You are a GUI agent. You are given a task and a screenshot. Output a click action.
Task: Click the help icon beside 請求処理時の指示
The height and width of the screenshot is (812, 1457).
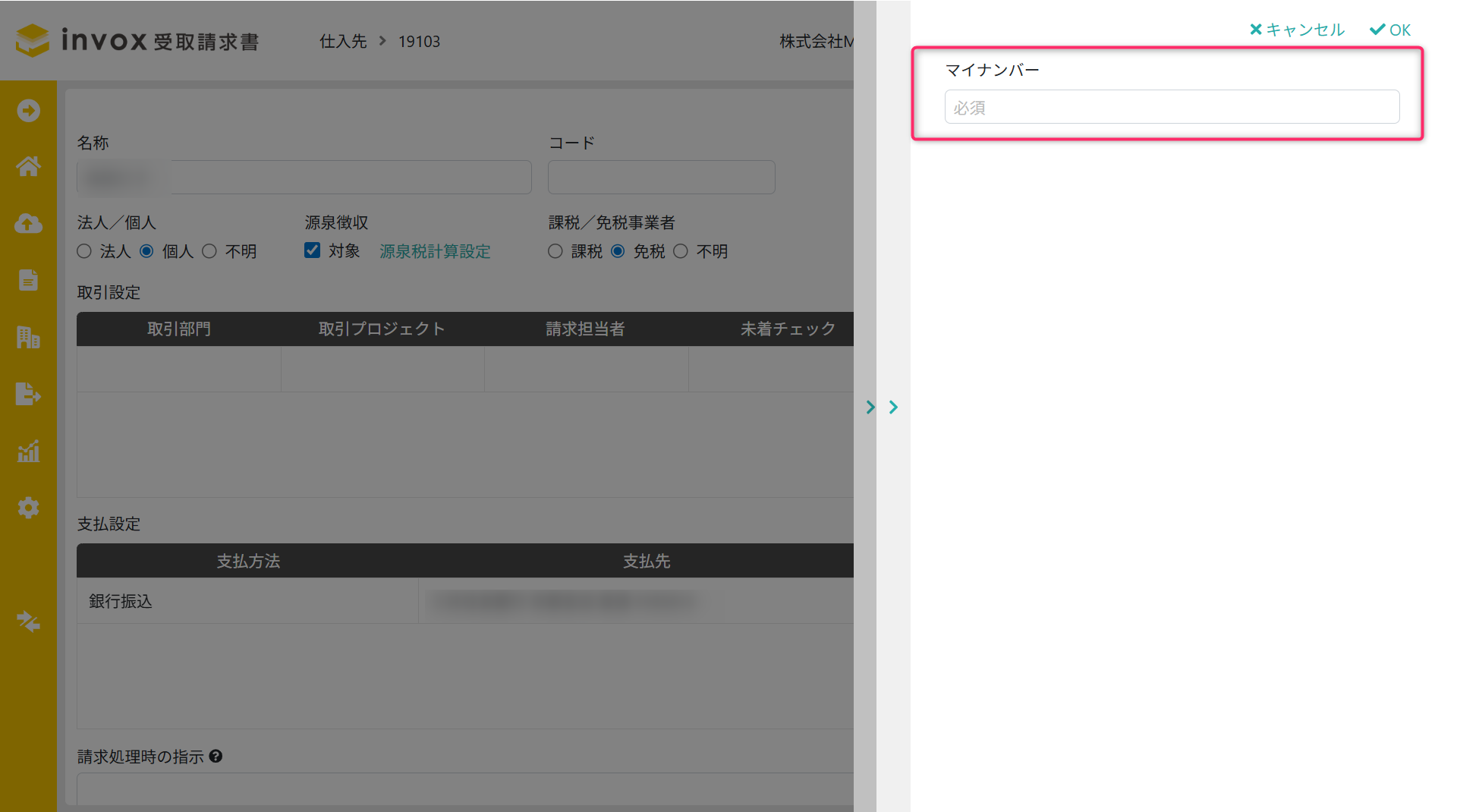point(216,757)
